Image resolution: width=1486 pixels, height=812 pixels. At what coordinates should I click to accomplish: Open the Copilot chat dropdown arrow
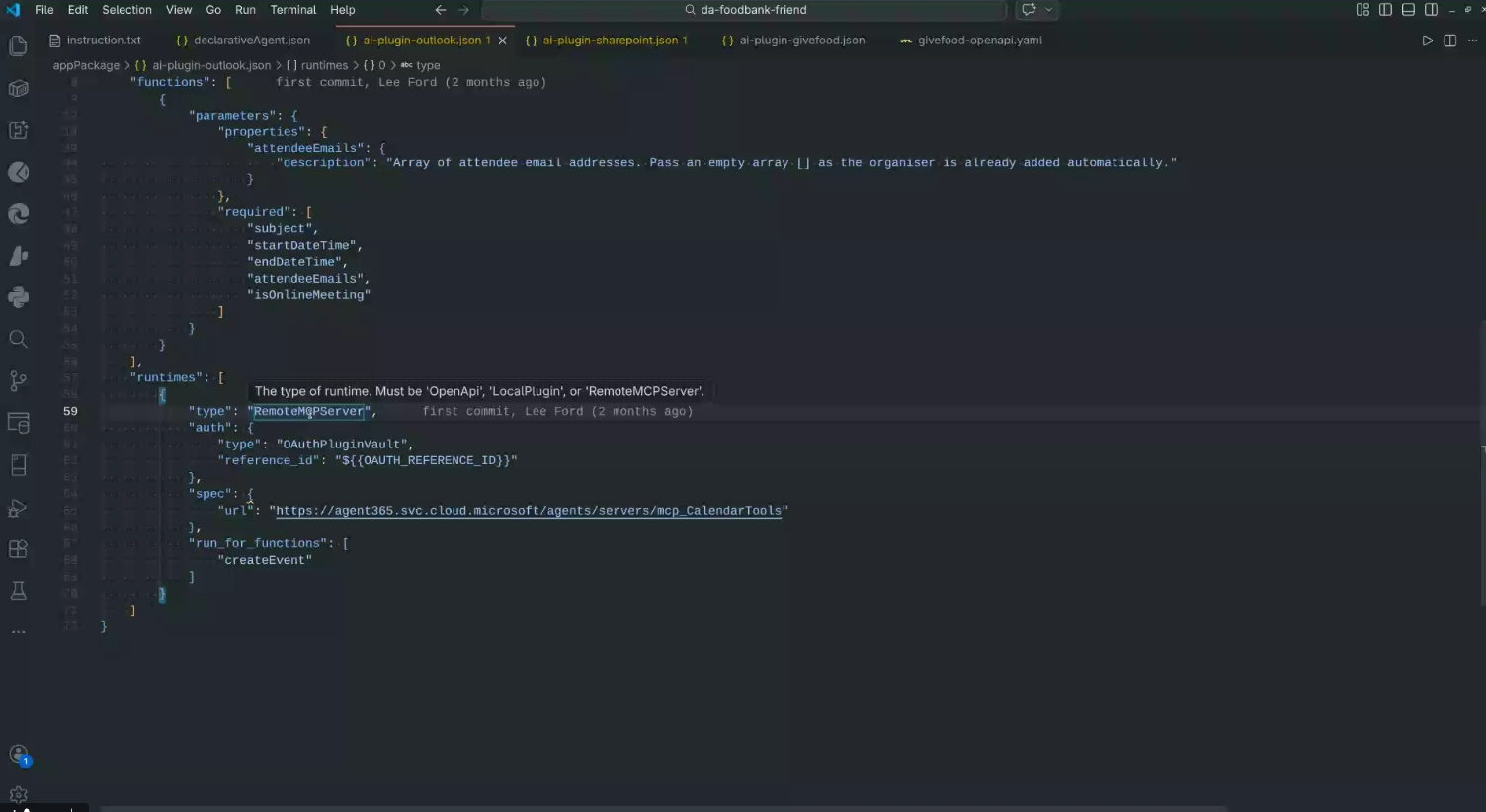[x=1049, y=10]
